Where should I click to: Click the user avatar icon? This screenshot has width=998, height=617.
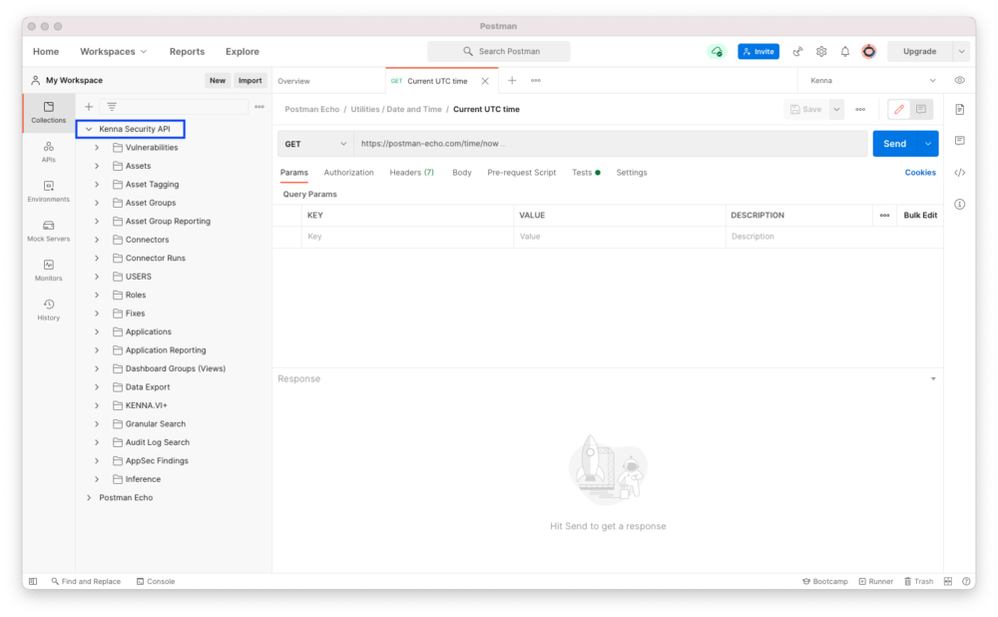click(x=869, y=52)
